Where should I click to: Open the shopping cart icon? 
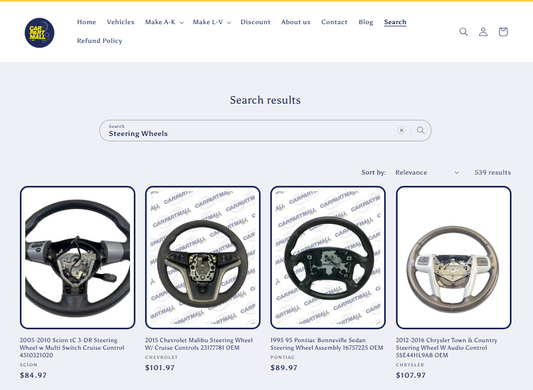(503, 32)
